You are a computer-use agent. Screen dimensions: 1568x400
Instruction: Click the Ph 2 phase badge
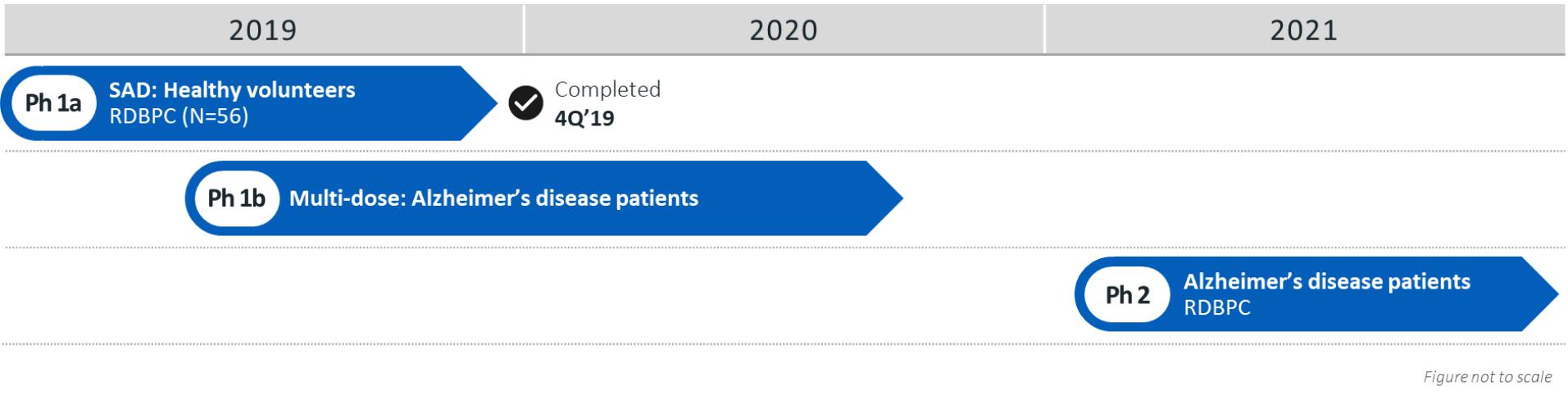point(1127,295)
